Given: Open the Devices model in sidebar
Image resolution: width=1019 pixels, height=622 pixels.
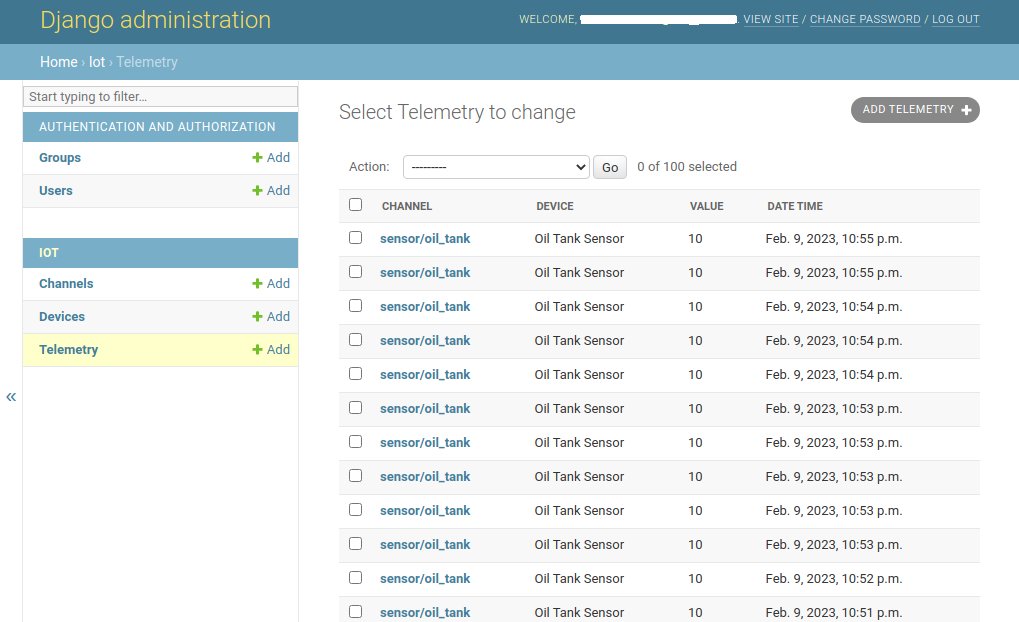Looking at the screenshot, I should (62, 317).
